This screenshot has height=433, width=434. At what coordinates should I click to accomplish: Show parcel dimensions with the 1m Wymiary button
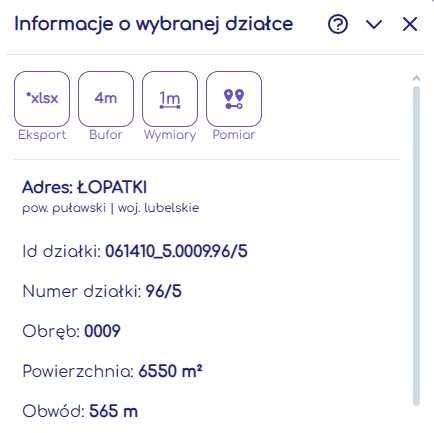coord(170,99)
